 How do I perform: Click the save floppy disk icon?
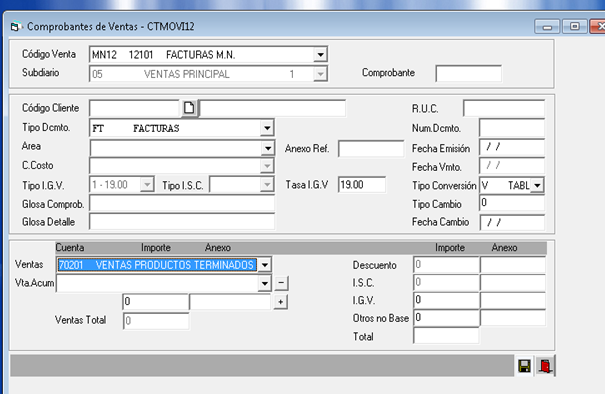[524, 366]
